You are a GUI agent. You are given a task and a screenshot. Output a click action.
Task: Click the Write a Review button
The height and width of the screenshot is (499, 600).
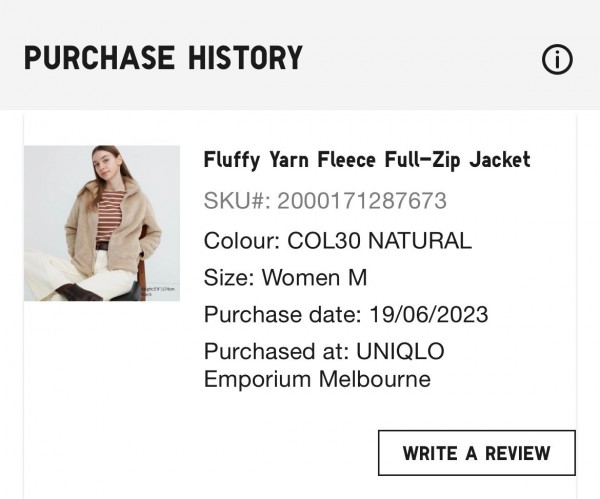477,453
